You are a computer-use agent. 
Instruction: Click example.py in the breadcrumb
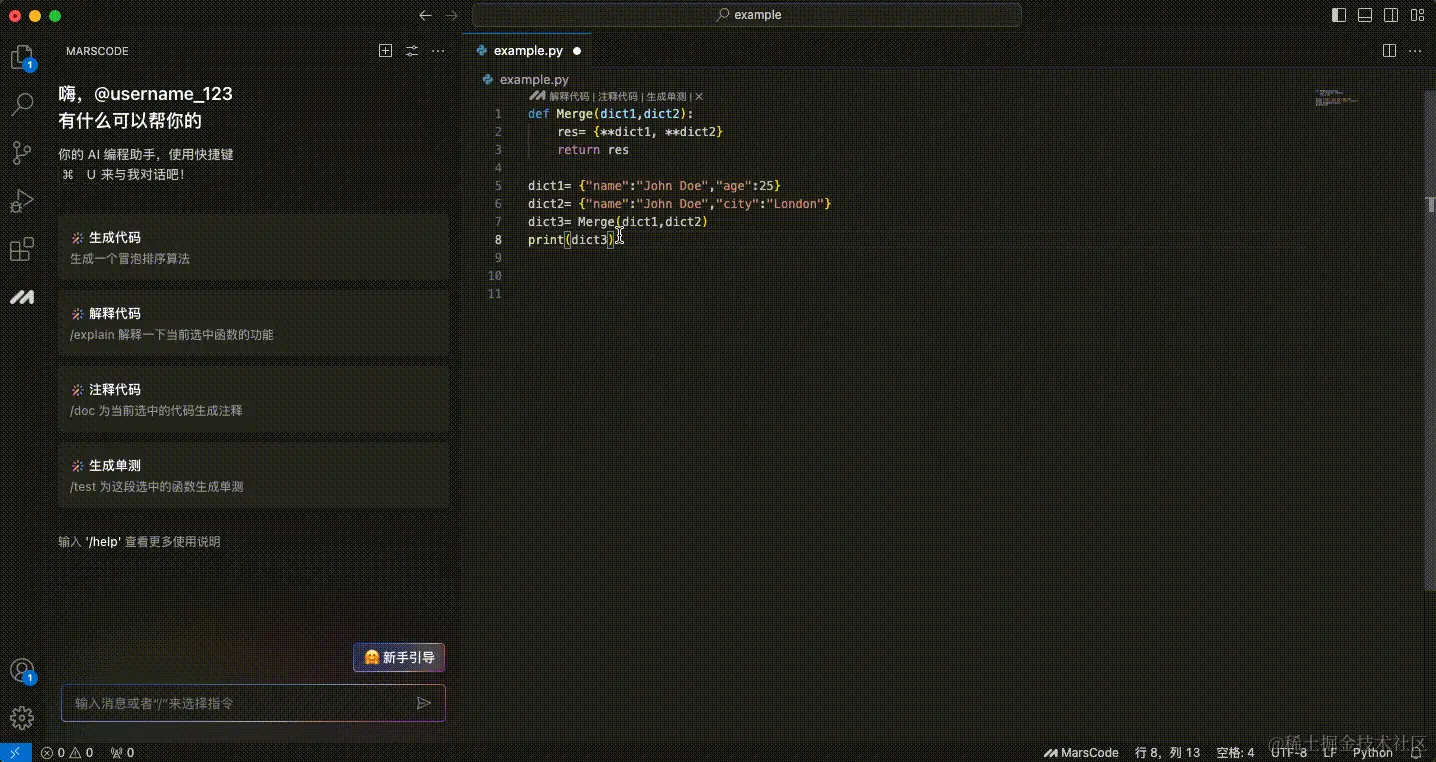point(534,79)
